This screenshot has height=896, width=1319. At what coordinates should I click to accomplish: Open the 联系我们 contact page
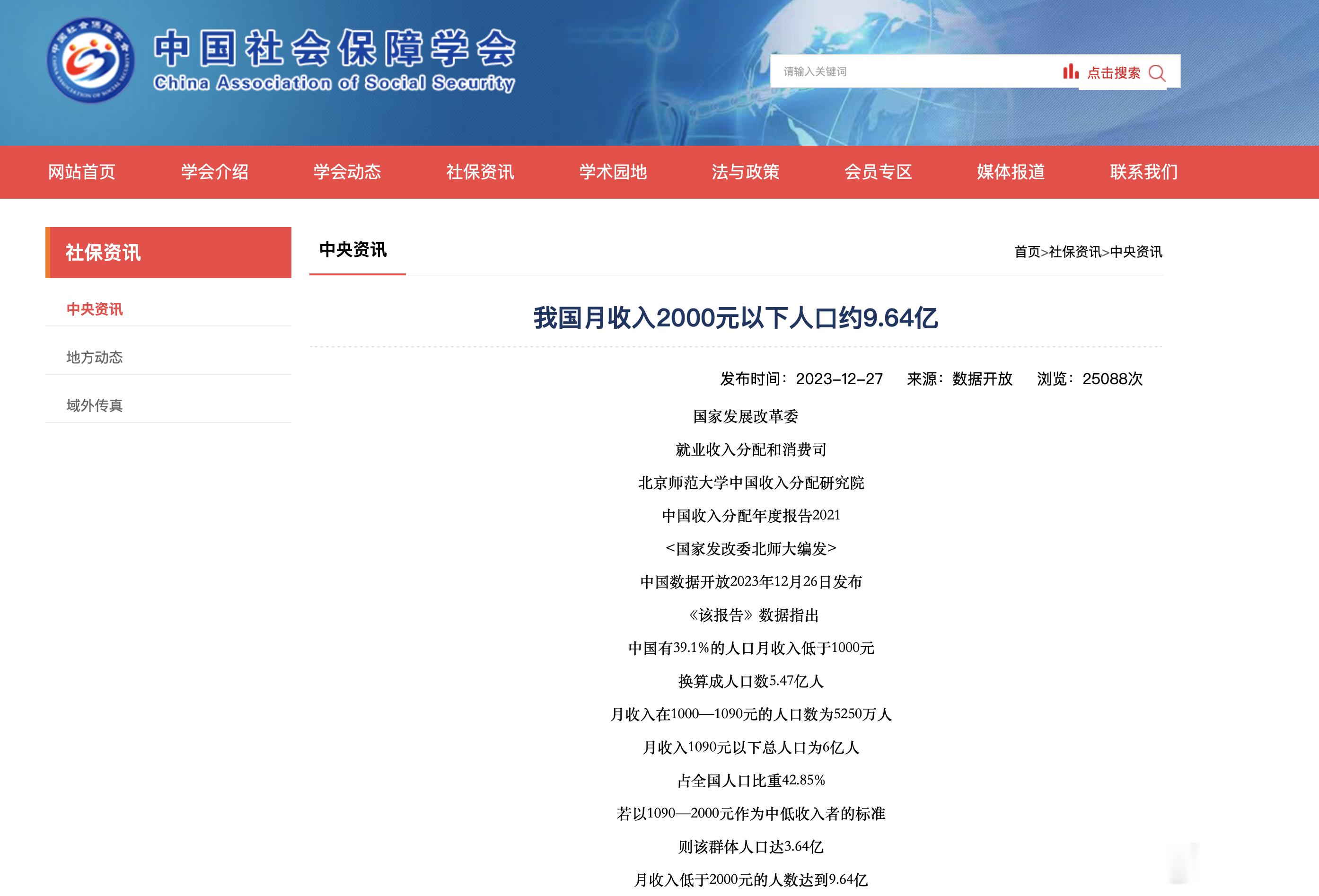point(1143,172)
